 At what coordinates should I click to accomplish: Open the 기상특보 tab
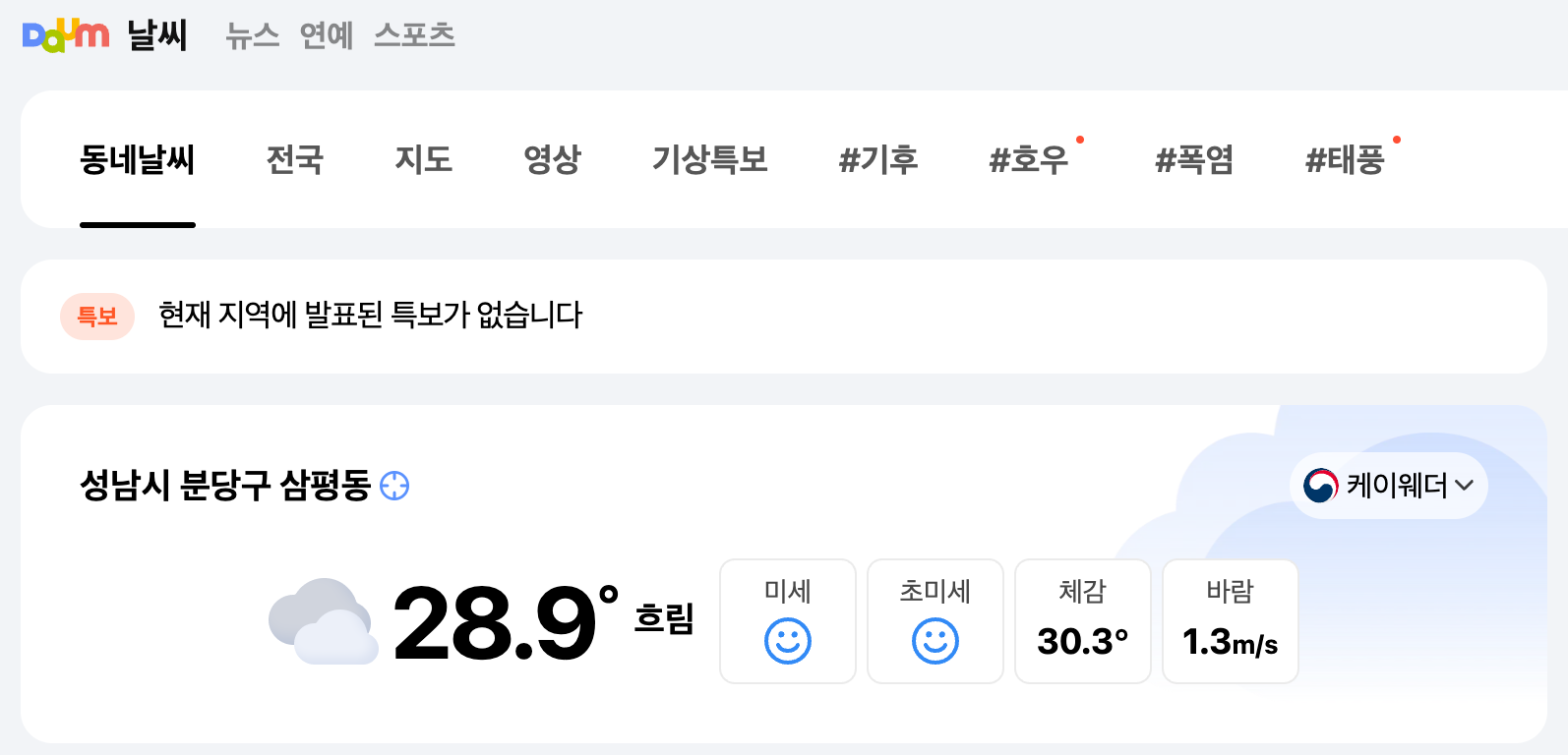(x=711, y=160)
